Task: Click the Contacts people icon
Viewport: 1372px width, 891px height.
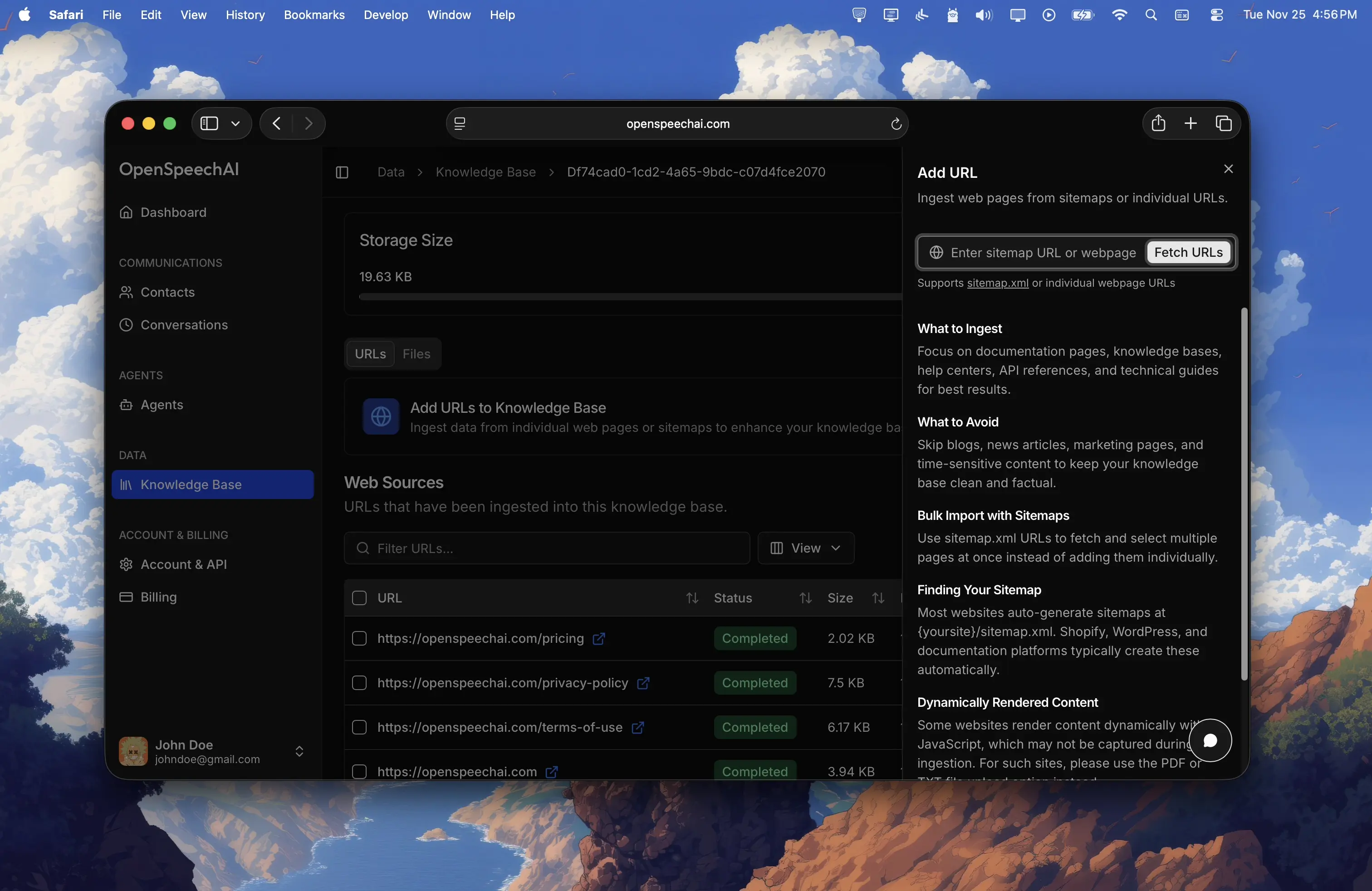Action: coord(126,292)
